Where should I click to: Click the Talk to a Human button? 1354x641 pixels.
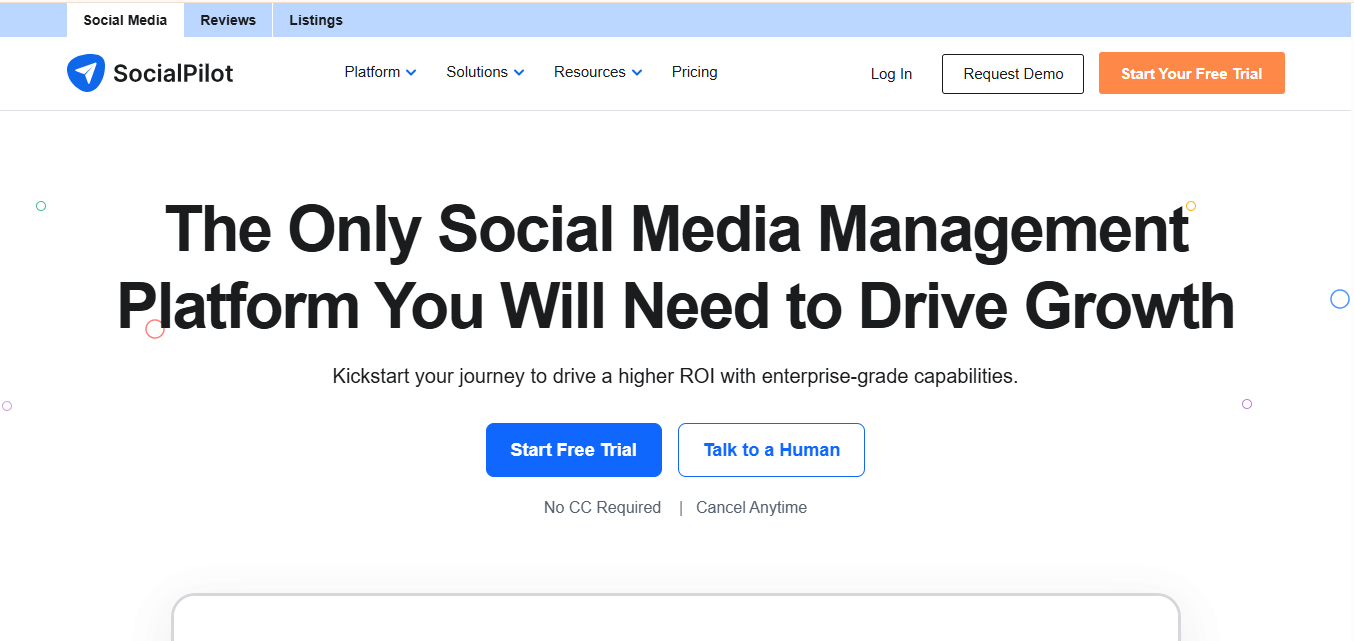(x=771, y=450)
